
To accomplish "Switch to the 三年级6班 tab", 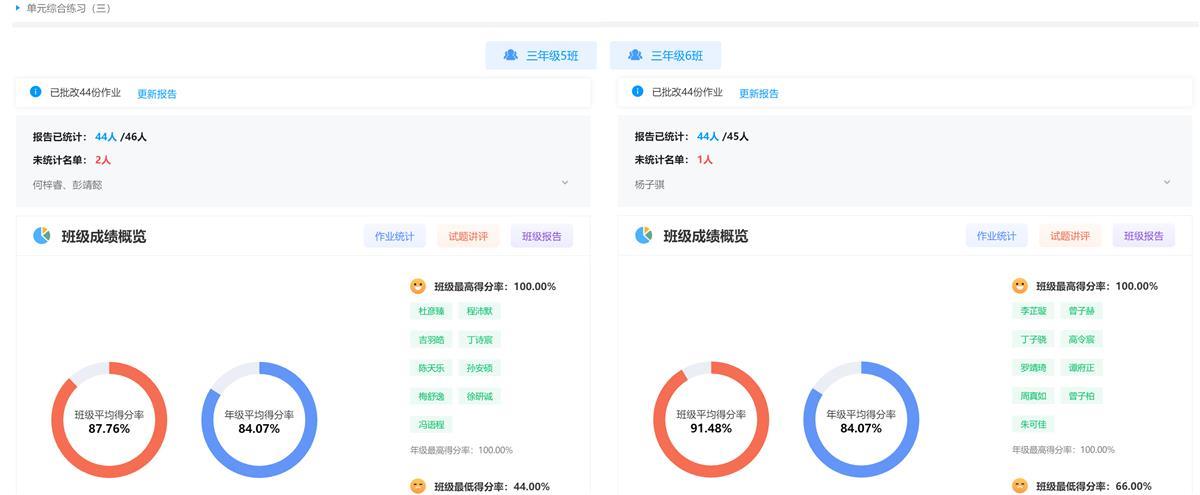I will tap(665, 56).
